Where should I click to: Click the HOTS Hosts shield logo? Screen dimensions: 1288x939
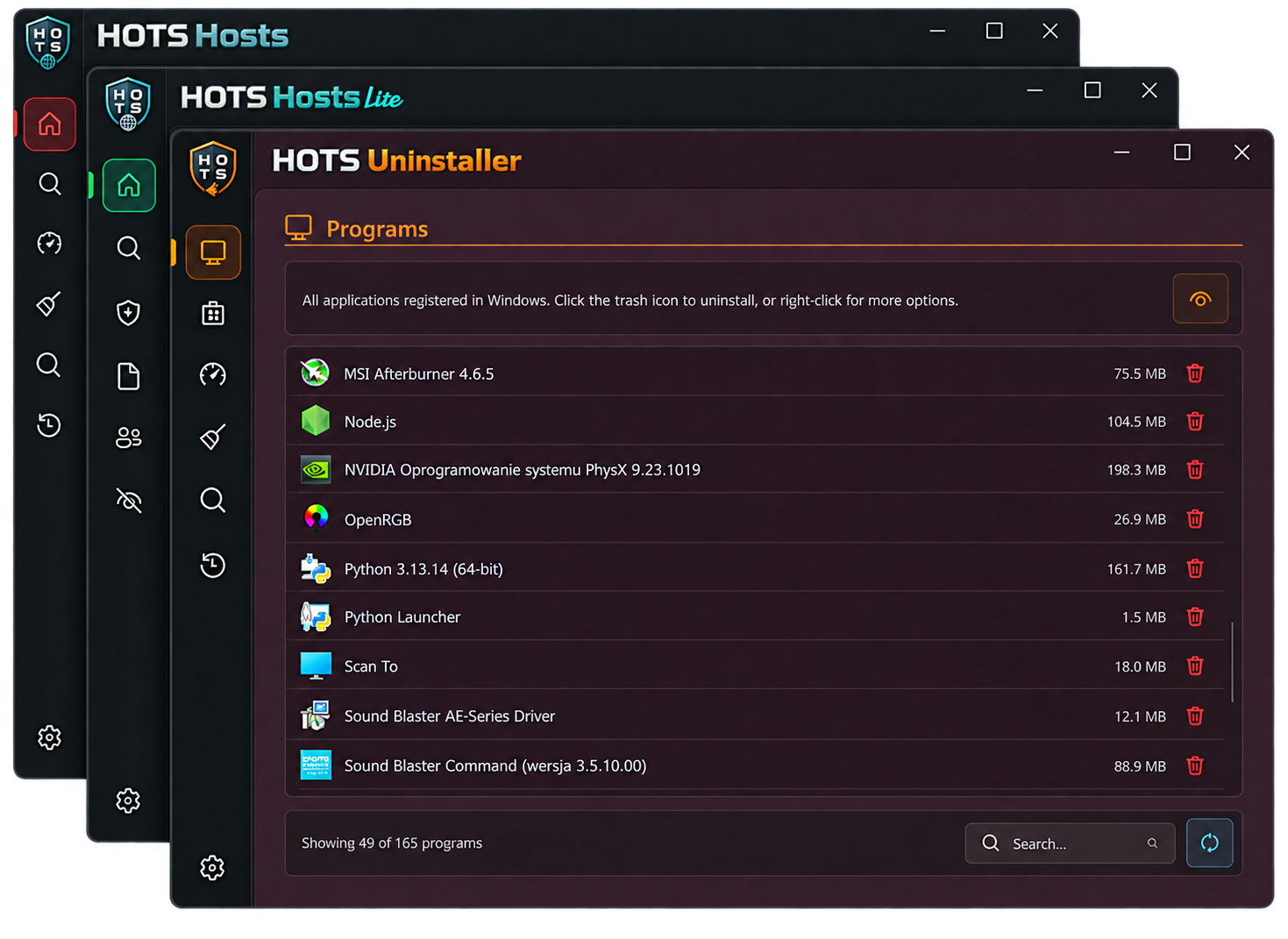(47, 41)
